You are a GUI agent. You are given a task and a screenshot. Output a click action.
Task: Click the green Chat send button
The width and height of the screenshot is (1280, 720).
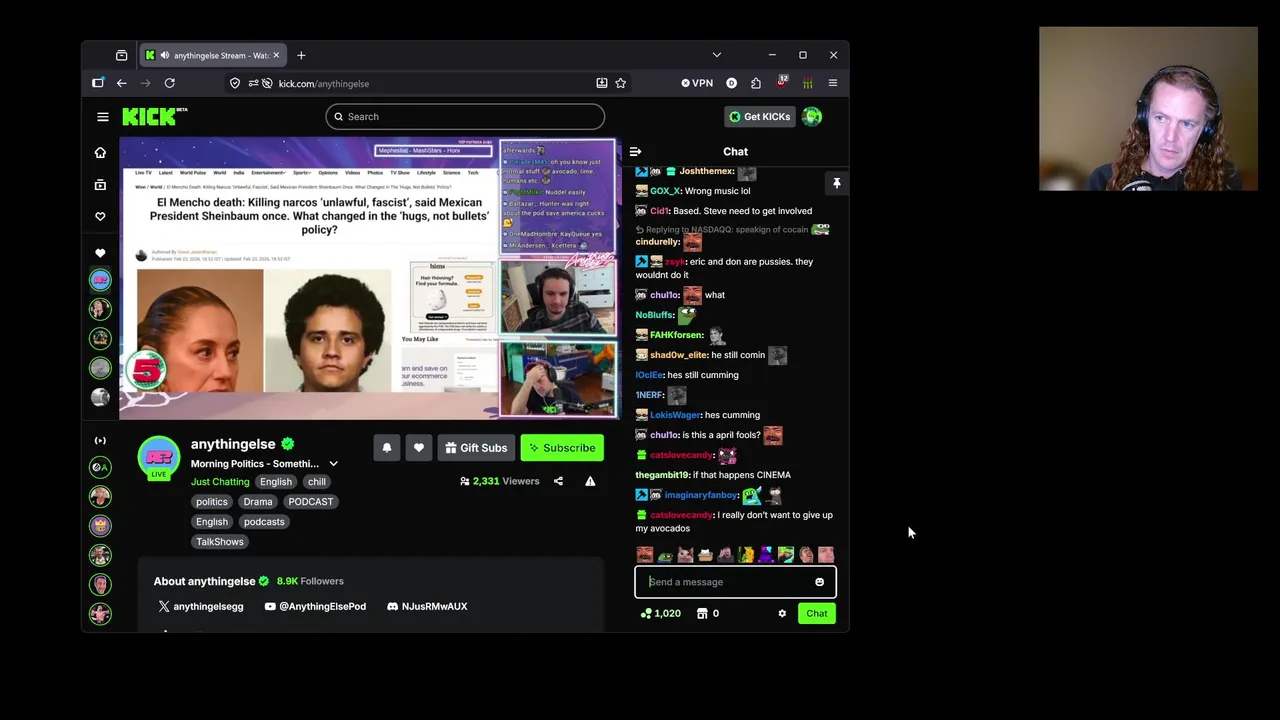pyautogui.click(x=817, y=614)
